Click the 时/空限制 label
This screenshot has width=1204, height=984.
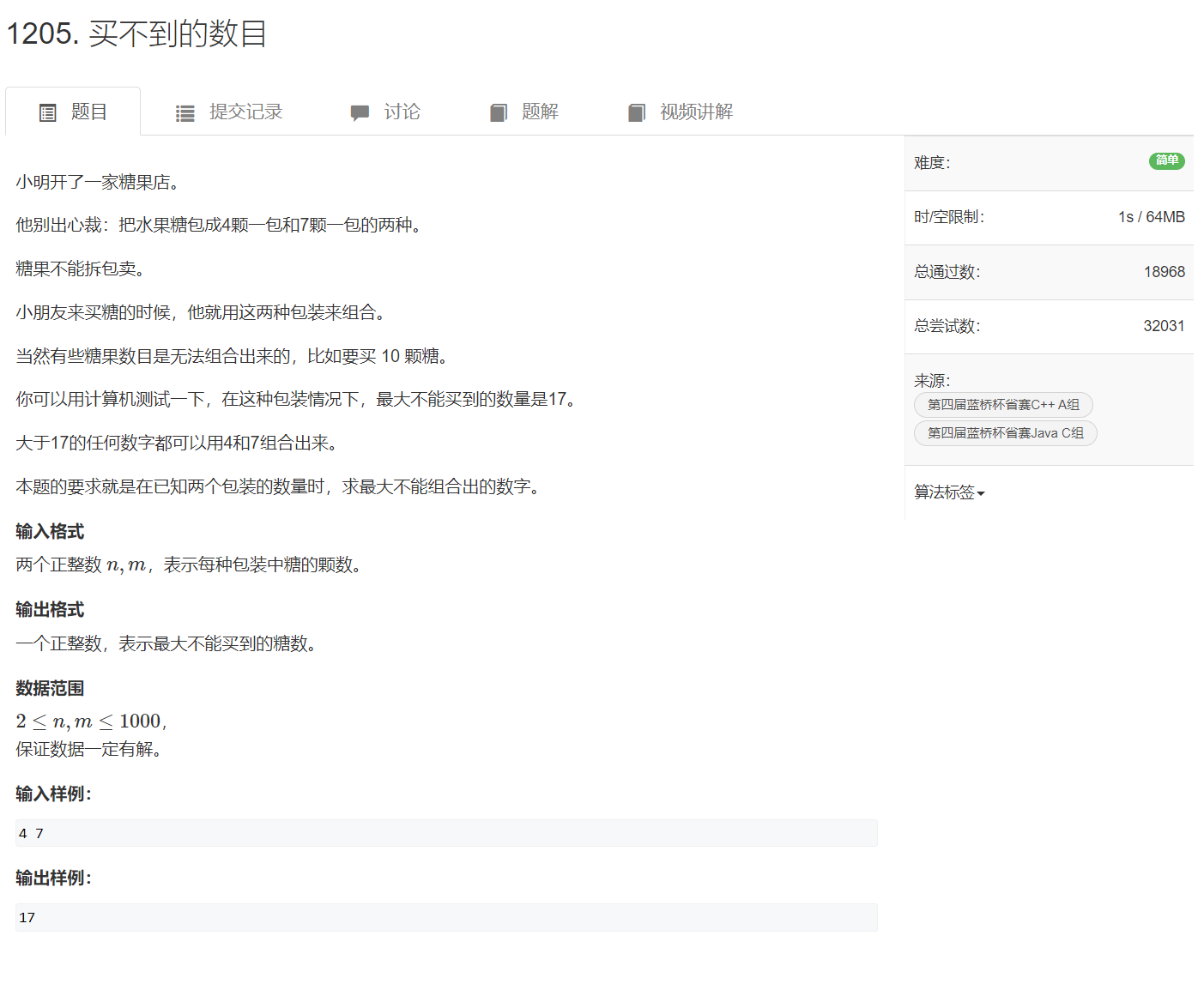(x=949, y=217)
